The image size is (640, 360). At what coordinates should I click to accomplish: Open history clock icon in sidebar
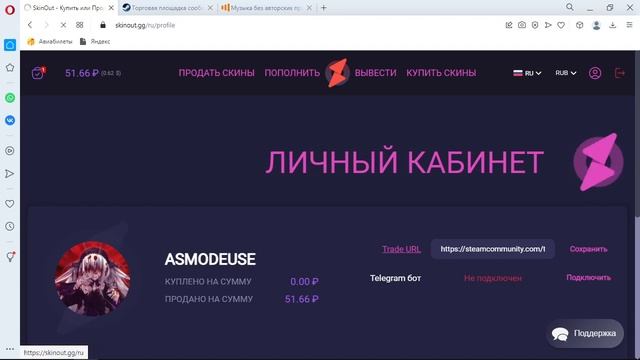(10, 226)
